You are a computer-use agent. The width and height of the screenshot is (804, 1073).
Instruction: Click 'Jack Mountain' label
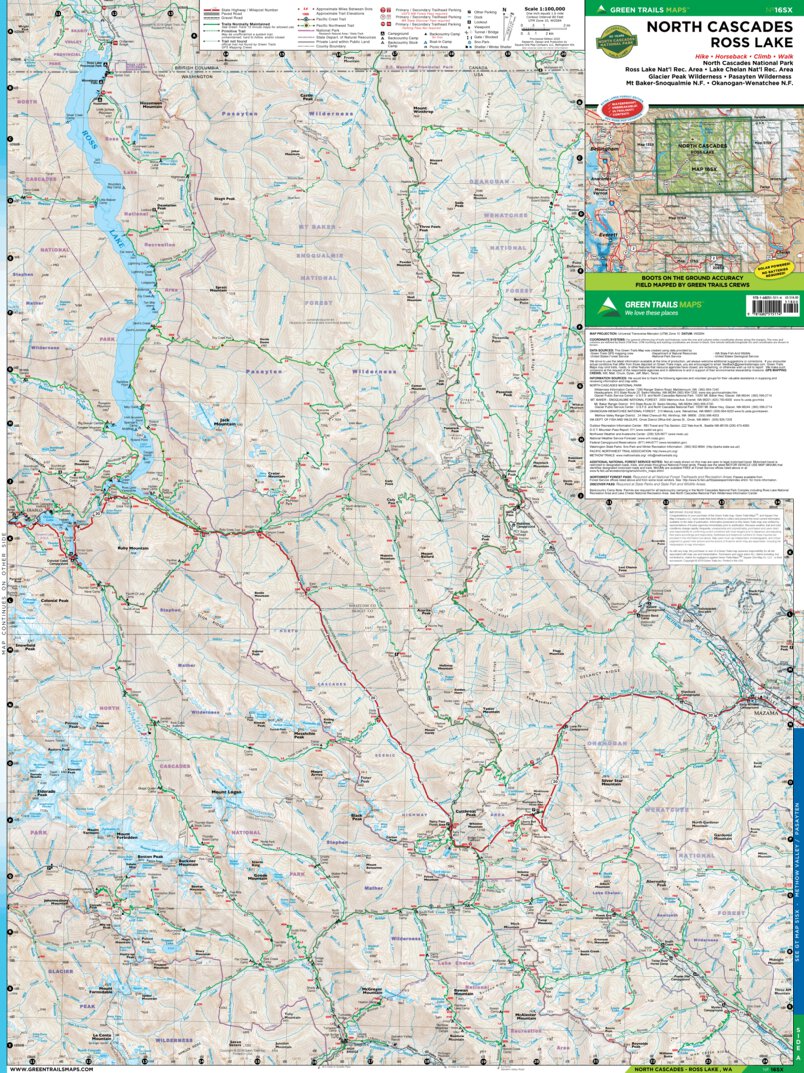tap(224, 424)
